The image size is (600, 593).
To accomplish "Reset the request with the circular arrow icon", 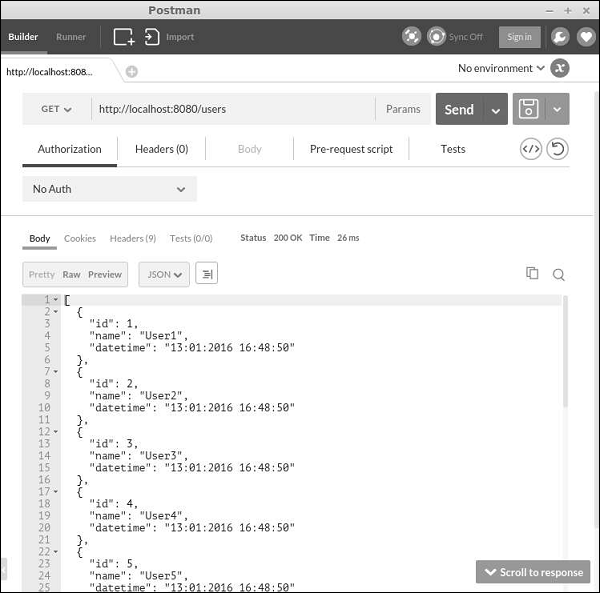I will (x=557, y=149).
